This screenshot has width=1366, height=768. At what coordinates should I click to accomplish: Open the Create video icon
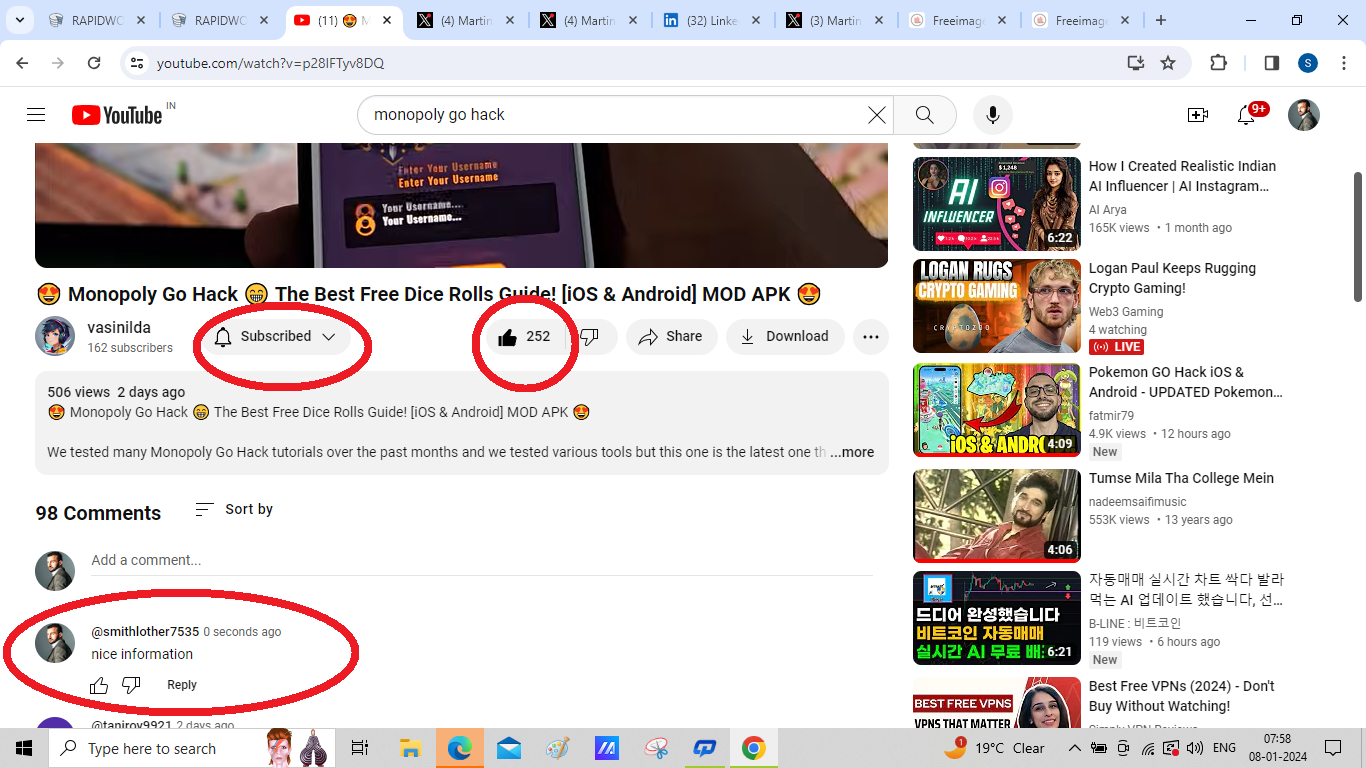[x=1198, y=115]
